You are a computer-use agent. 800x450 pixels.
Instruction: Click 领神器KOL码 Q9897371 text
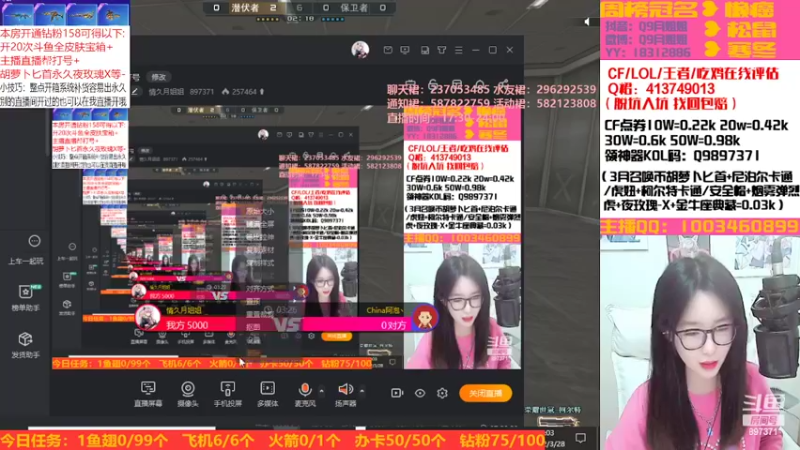[x=682, y=155]
